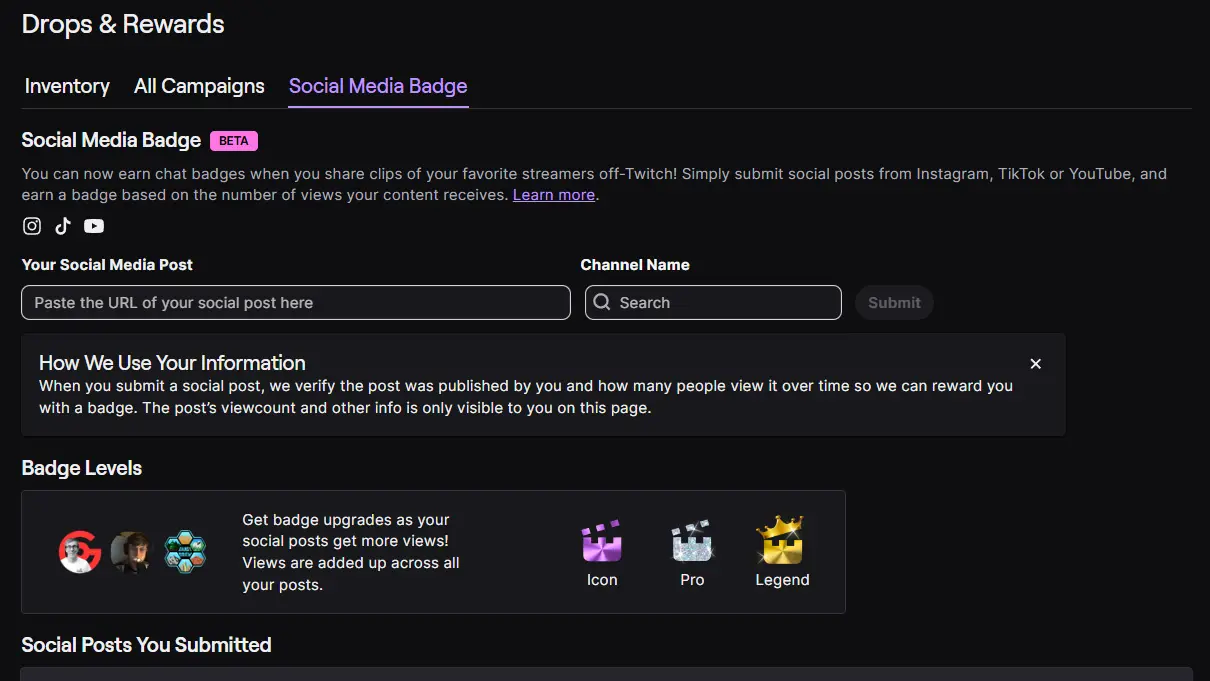
Task: Select the silver Pro badge level
Action: (x=691, y=543)
